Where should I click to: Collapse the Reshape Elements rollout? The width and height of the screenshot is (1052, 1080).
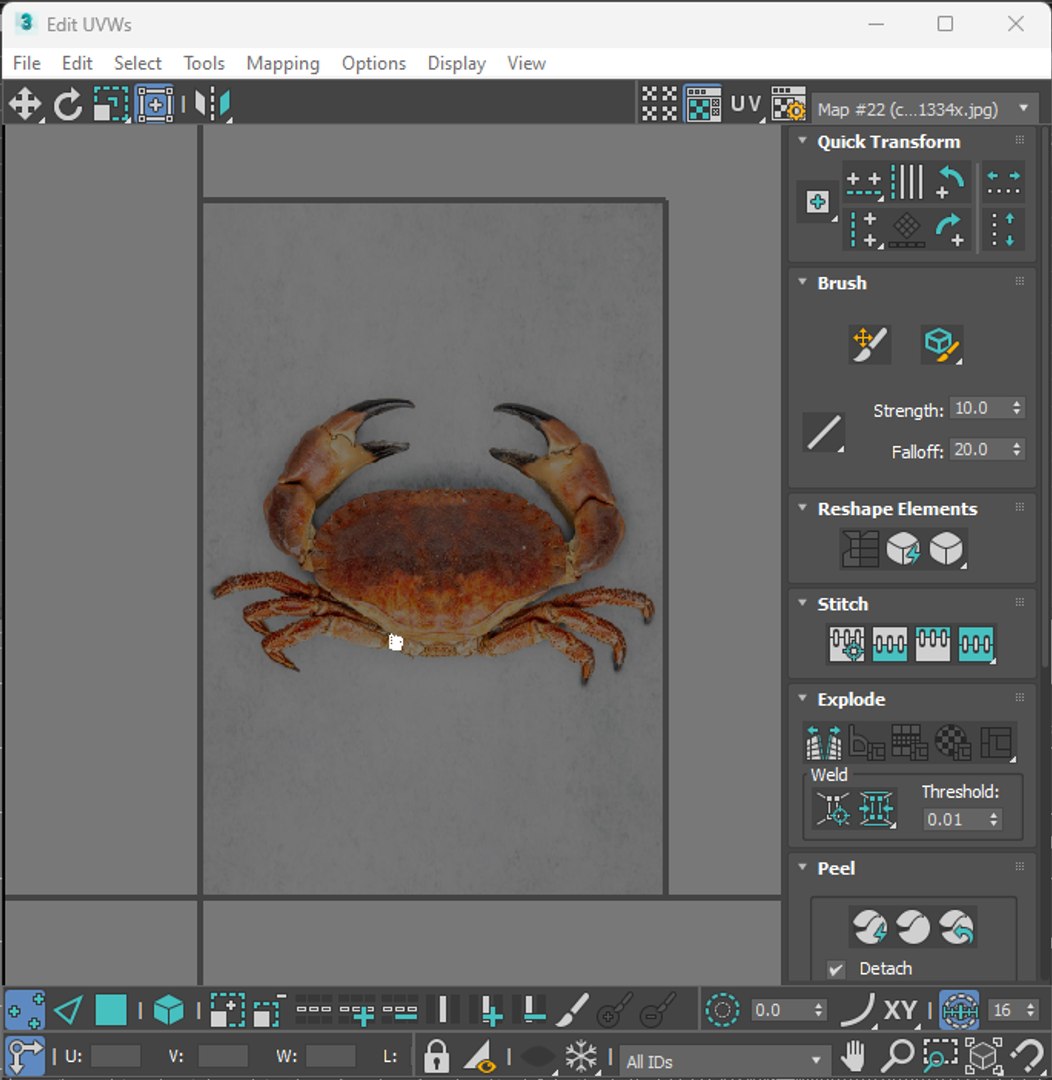[802, 508]
